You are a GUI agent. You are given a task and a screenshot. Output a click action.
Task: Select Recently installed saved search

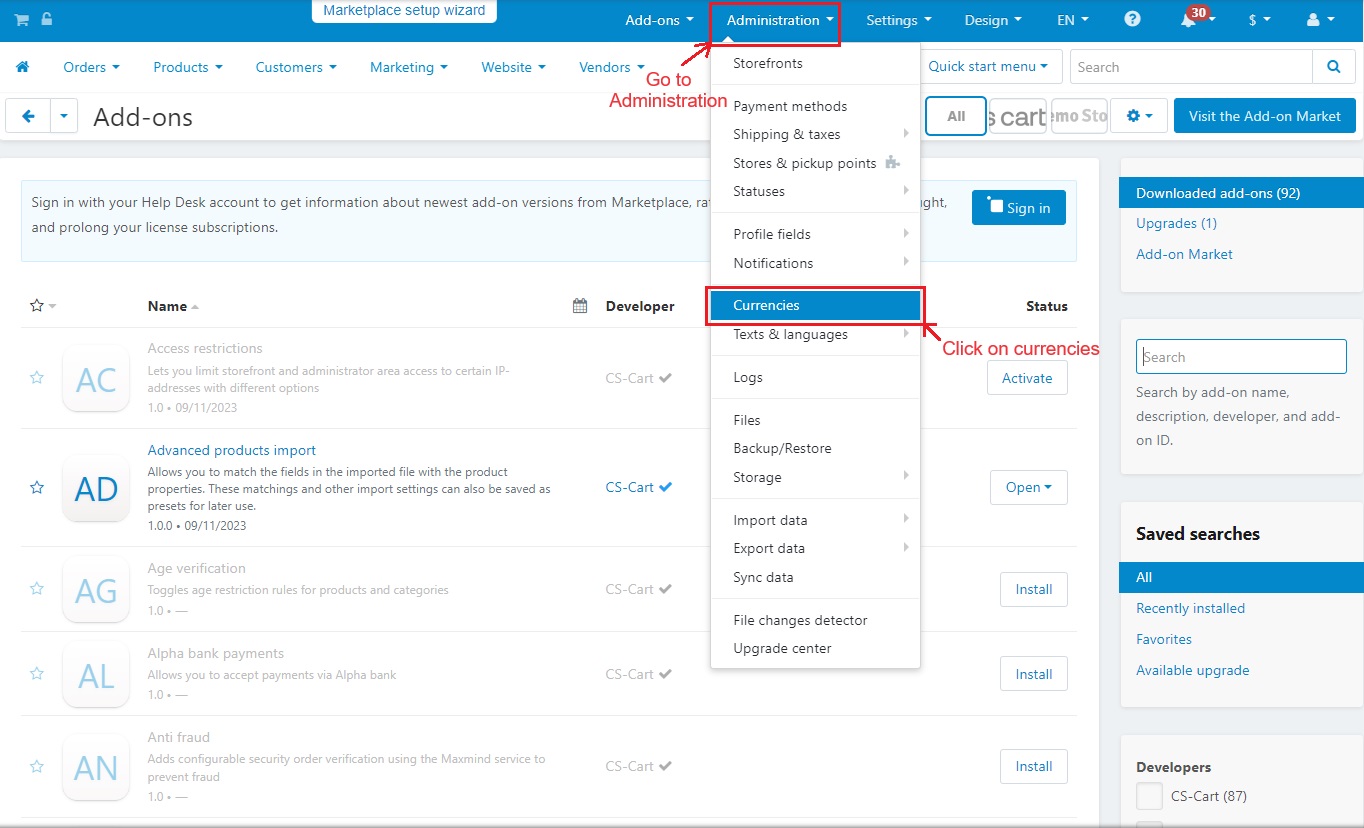1190,608
